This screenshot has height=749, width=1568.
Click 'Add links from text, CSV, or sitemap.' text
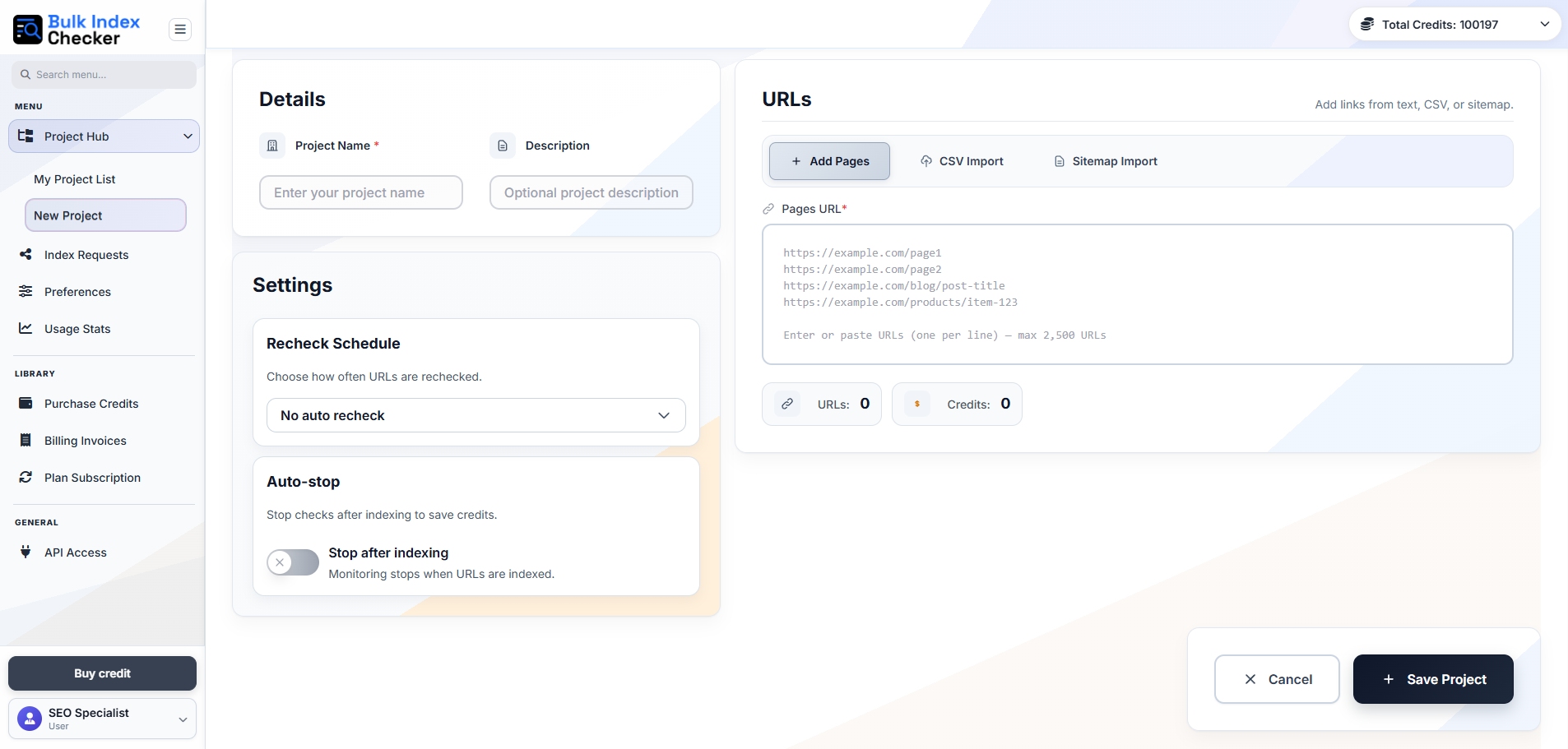[1414, 104]
